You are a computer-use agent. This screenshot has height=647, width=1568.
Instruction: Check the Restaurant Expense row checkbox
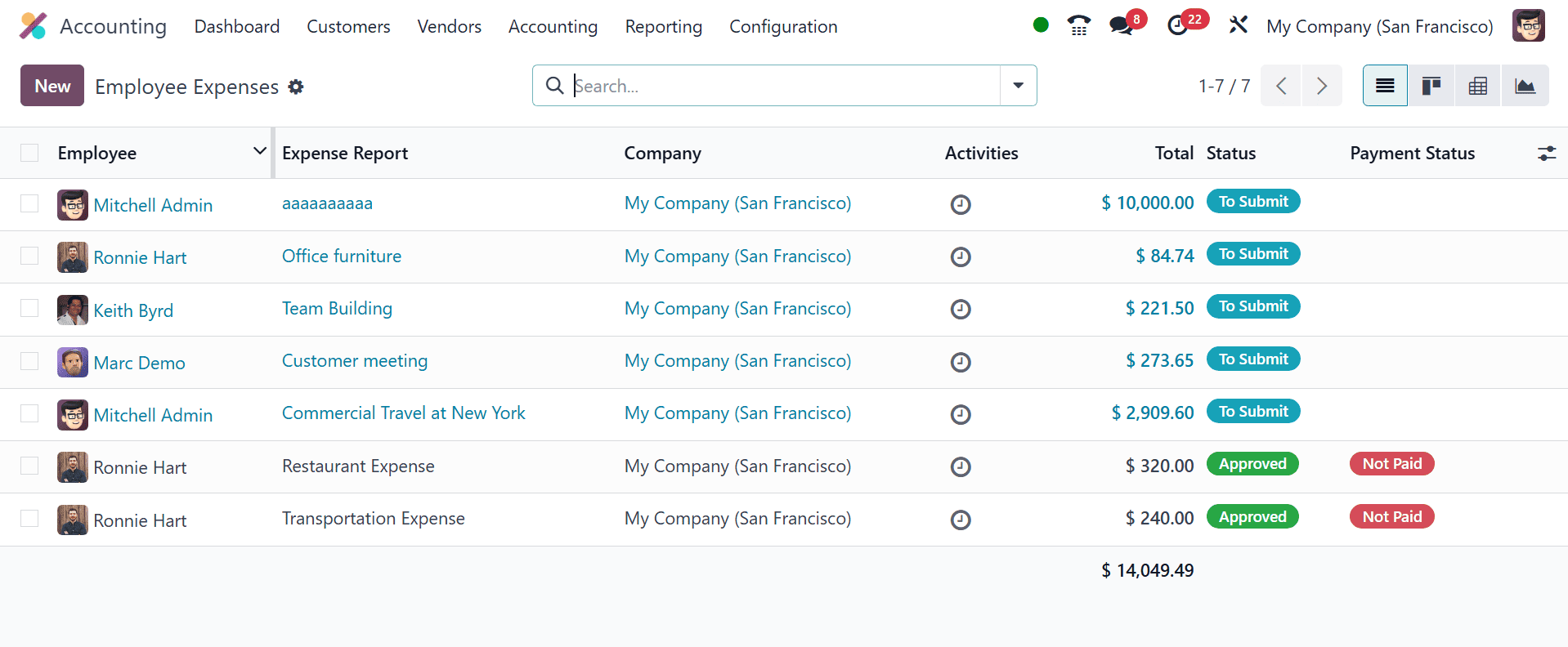pos(29,466)
